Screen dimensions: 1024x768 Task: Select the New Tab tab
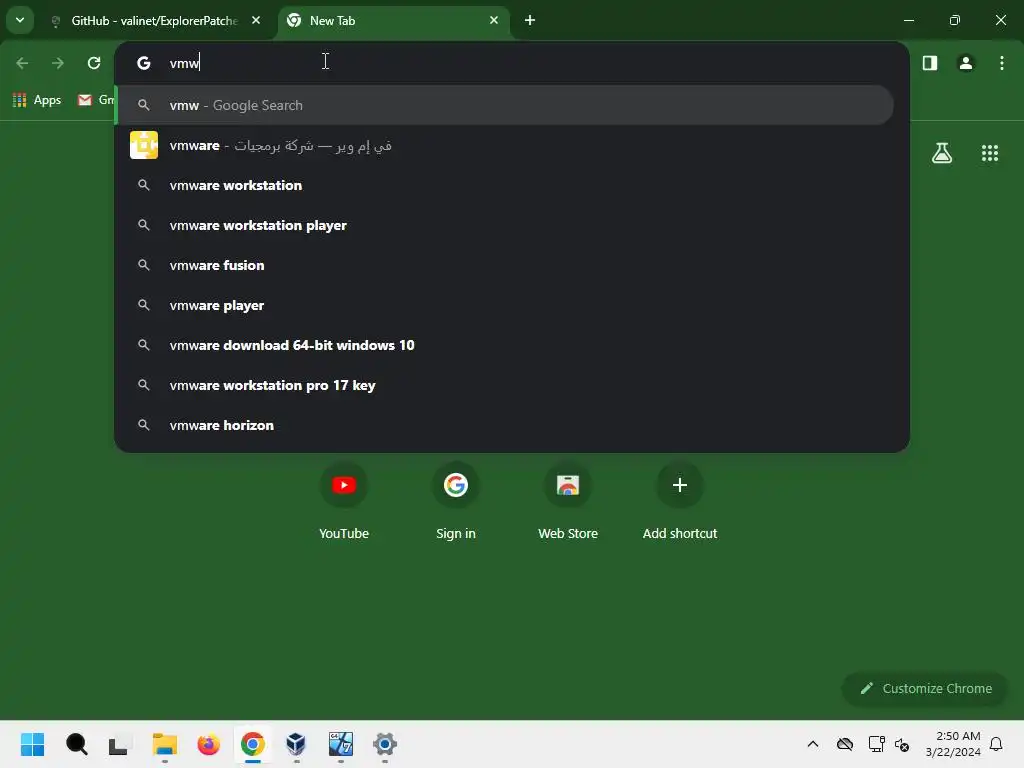pos(394,21)
